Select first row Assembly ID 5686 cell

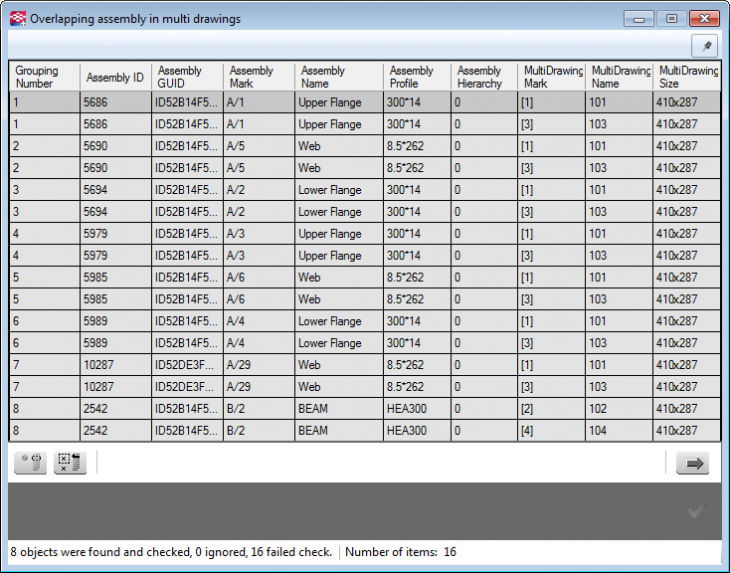click(x=116, y=102)
